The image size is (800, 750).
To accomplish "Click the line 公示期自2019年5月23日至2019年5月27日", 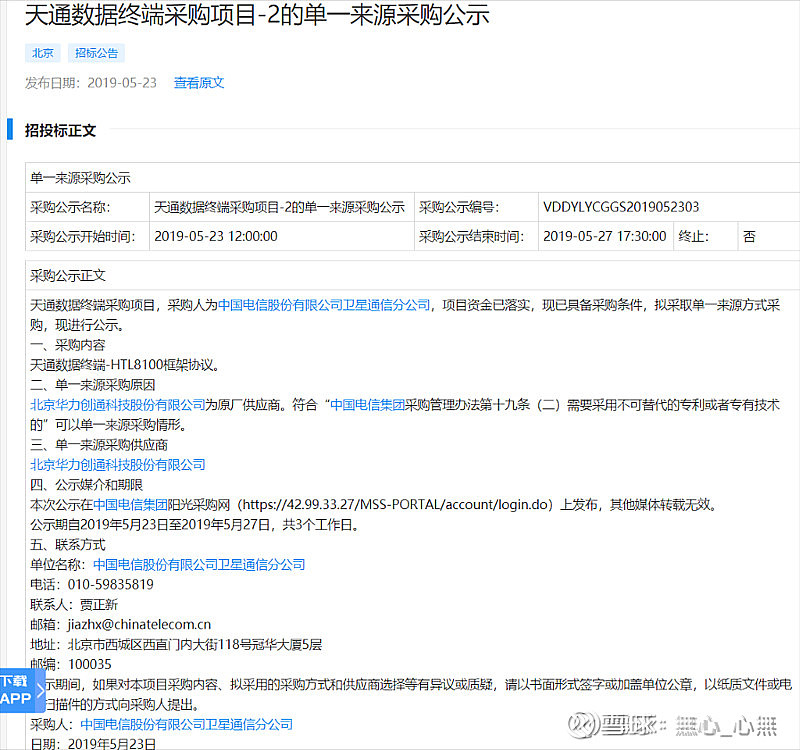I will coord(194,524).
